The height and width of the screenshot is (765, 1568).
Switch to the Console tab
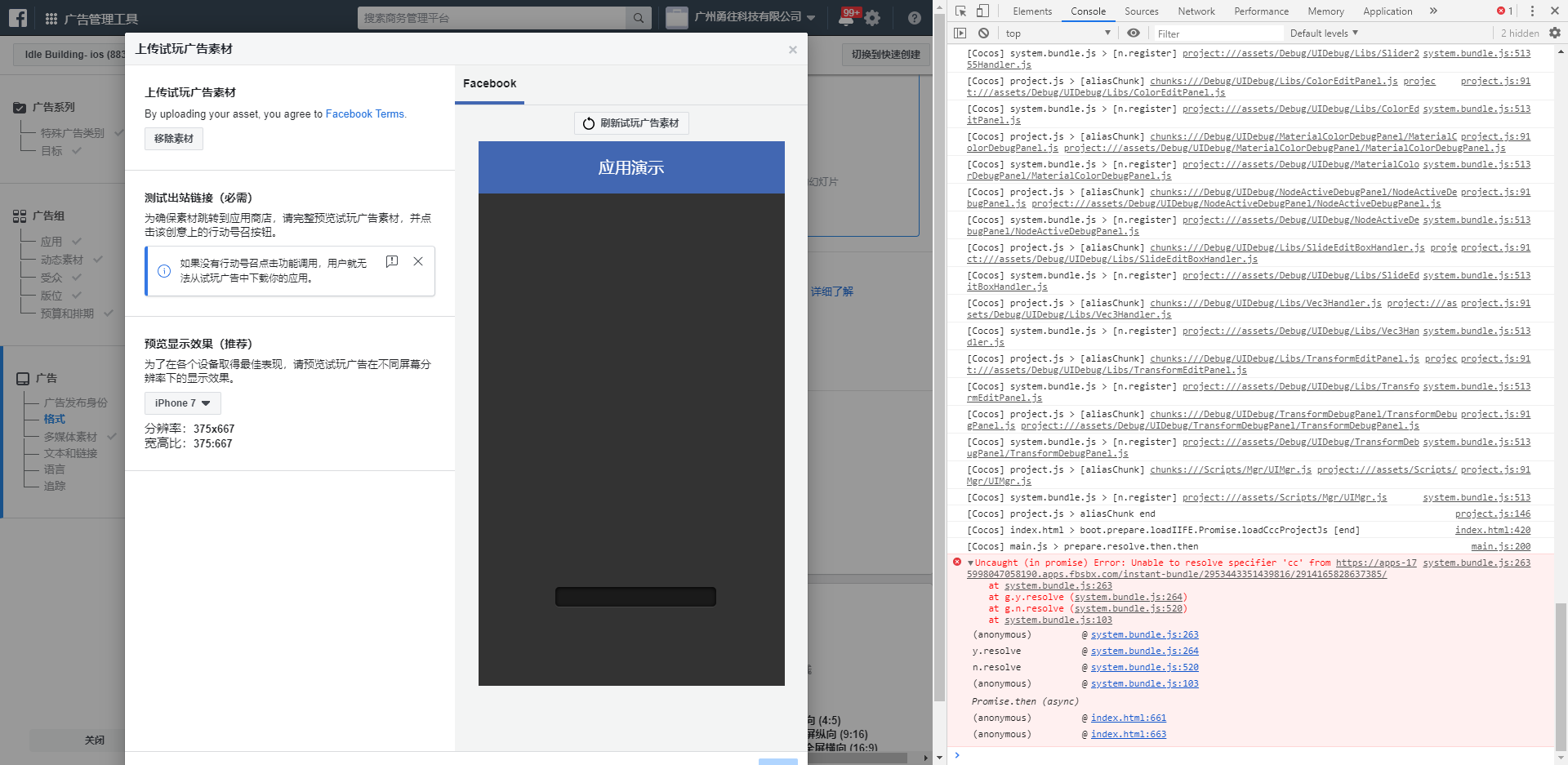(x=1089, y=11)
